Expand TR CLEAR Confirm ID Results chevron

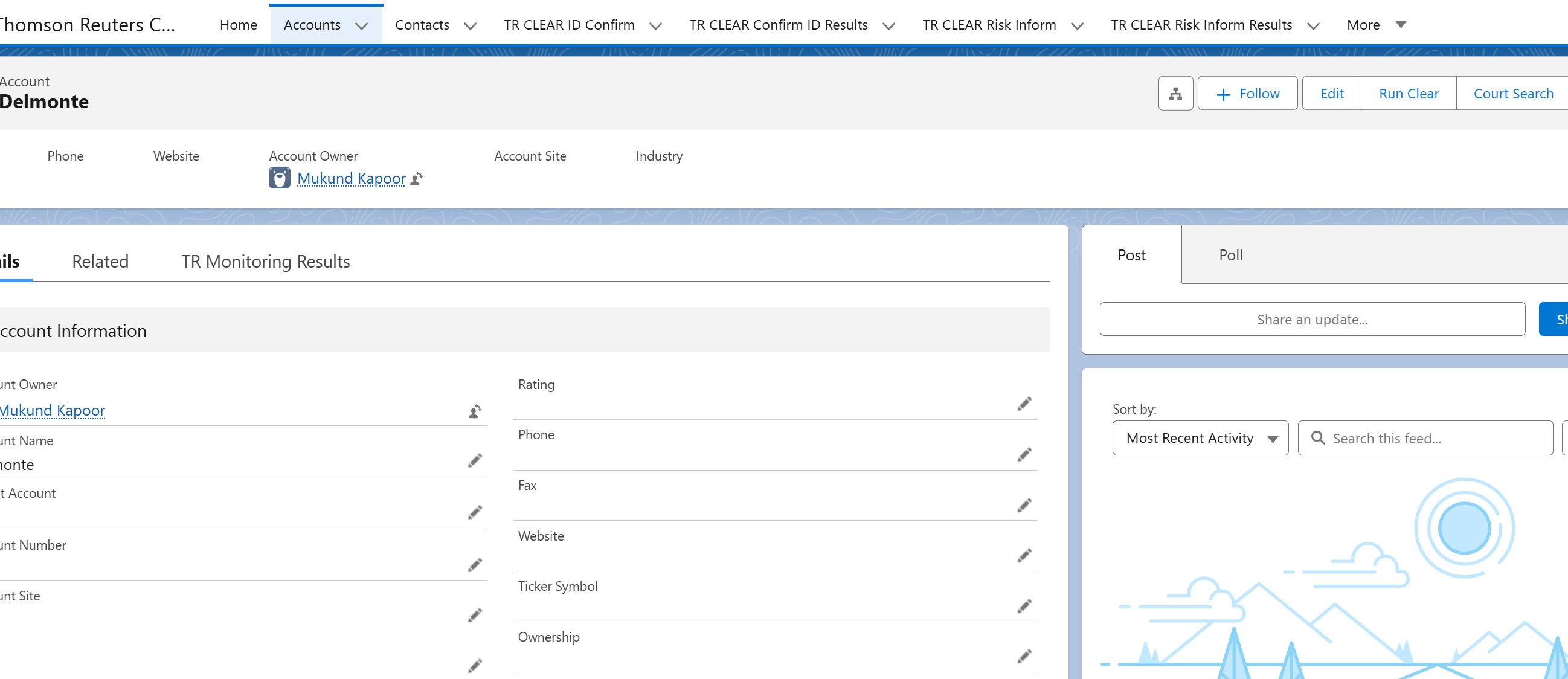(x=888, y=25)
